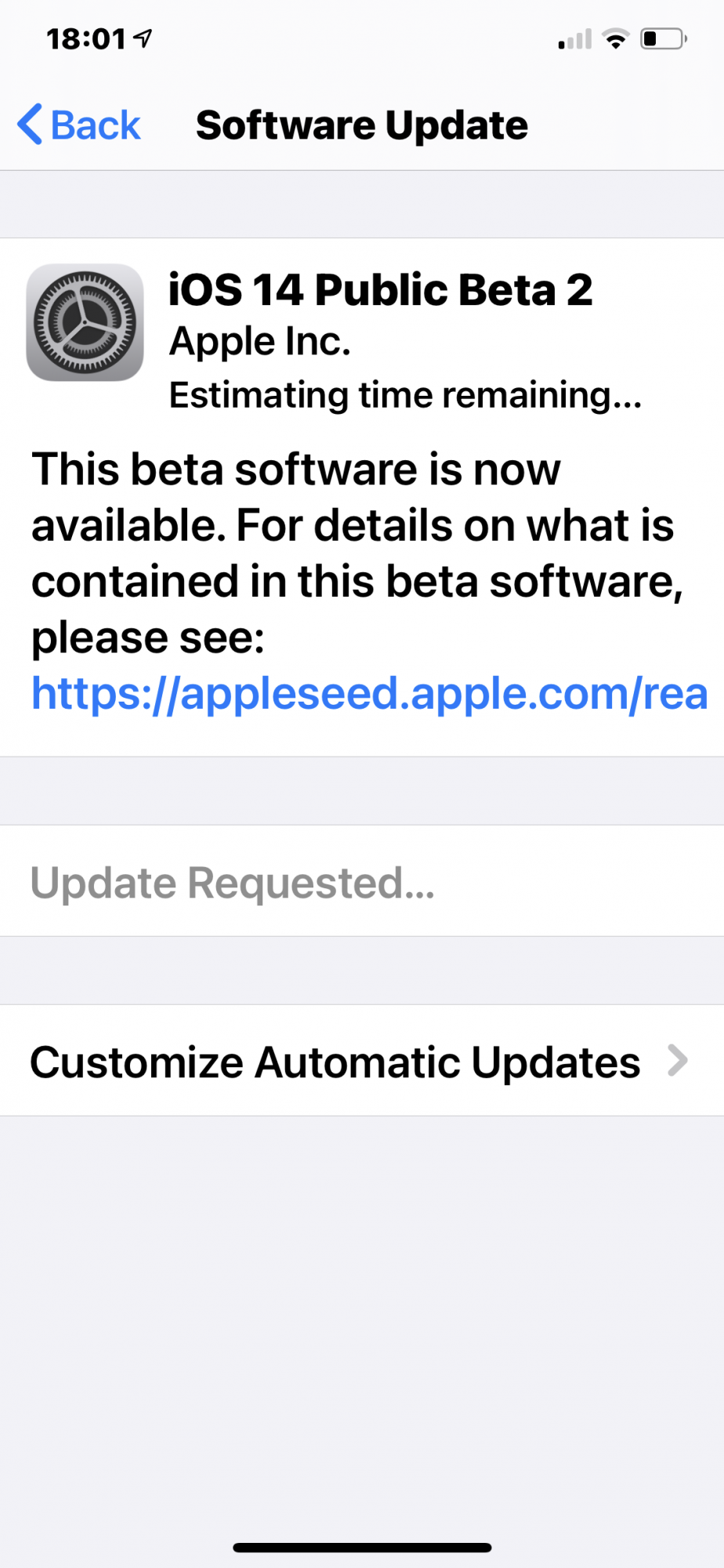Screen dimensions: 724x1568
Task: Tap the location services arrow icon
Action: [x=143, y=38]
